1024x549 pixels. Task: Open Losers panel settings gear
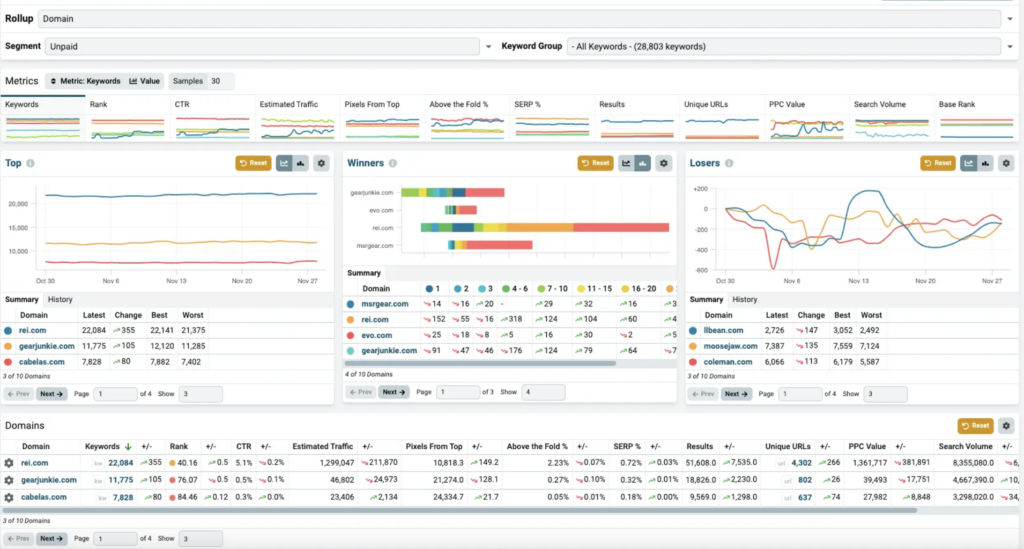pos(1006,163)
